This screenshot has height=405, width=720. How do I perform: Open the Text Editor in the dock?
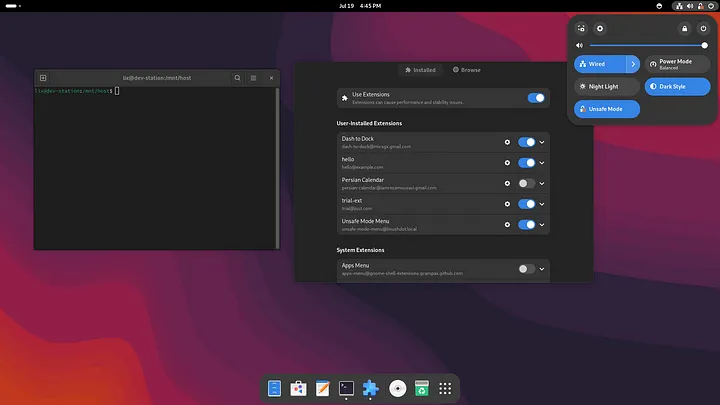(322, 388)
